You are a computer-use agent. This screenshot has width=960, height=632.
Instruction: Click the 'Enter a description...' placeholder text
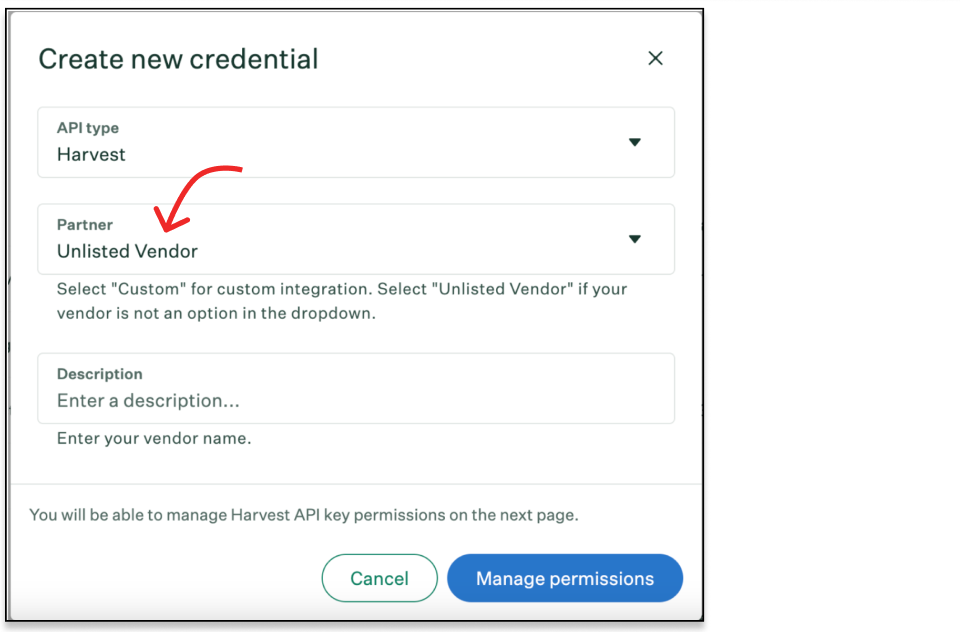coord(148,401)
